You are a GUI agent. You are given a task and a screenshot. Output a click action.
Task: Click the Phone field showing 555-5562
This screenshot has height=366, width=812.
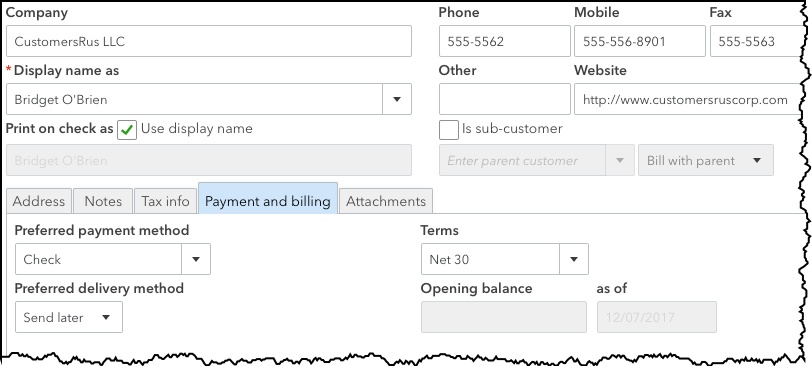504,41
